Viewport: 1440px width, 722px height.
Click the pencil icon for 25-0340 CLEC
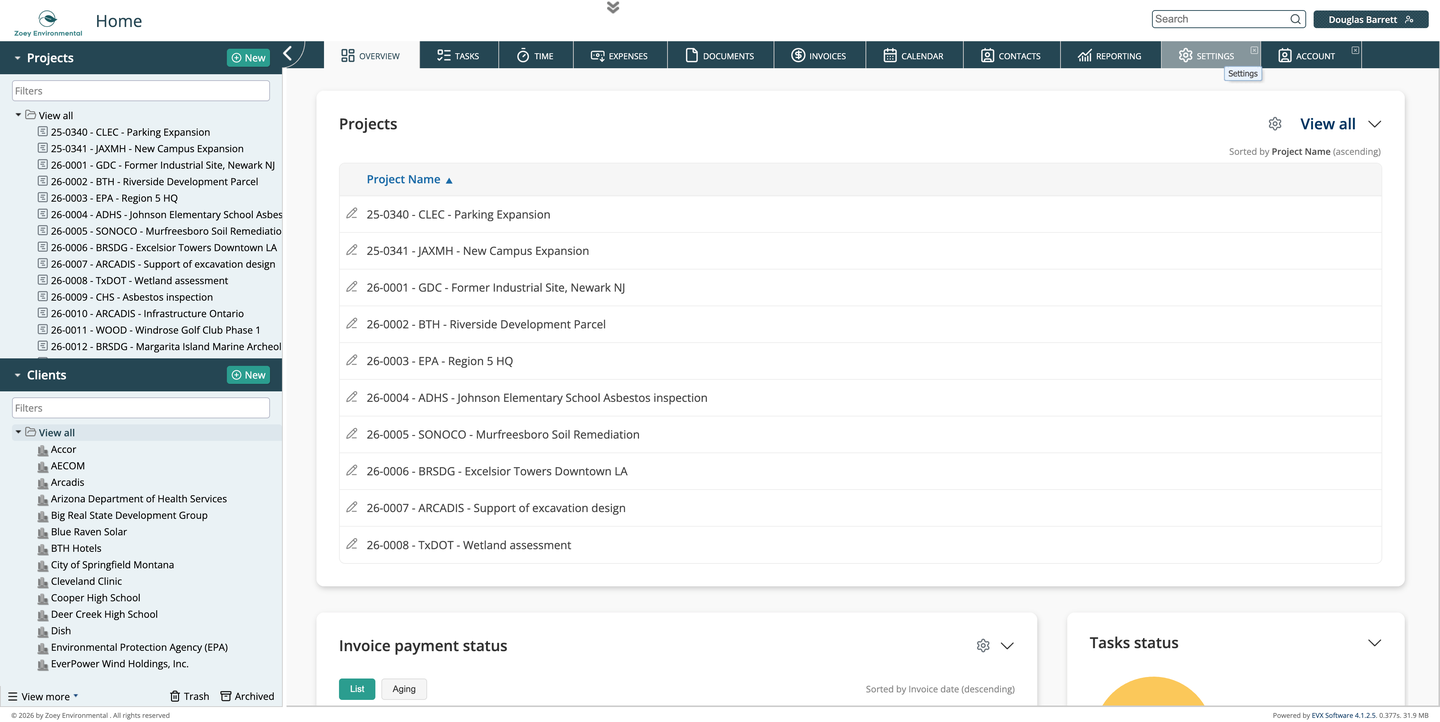[352, 213]
